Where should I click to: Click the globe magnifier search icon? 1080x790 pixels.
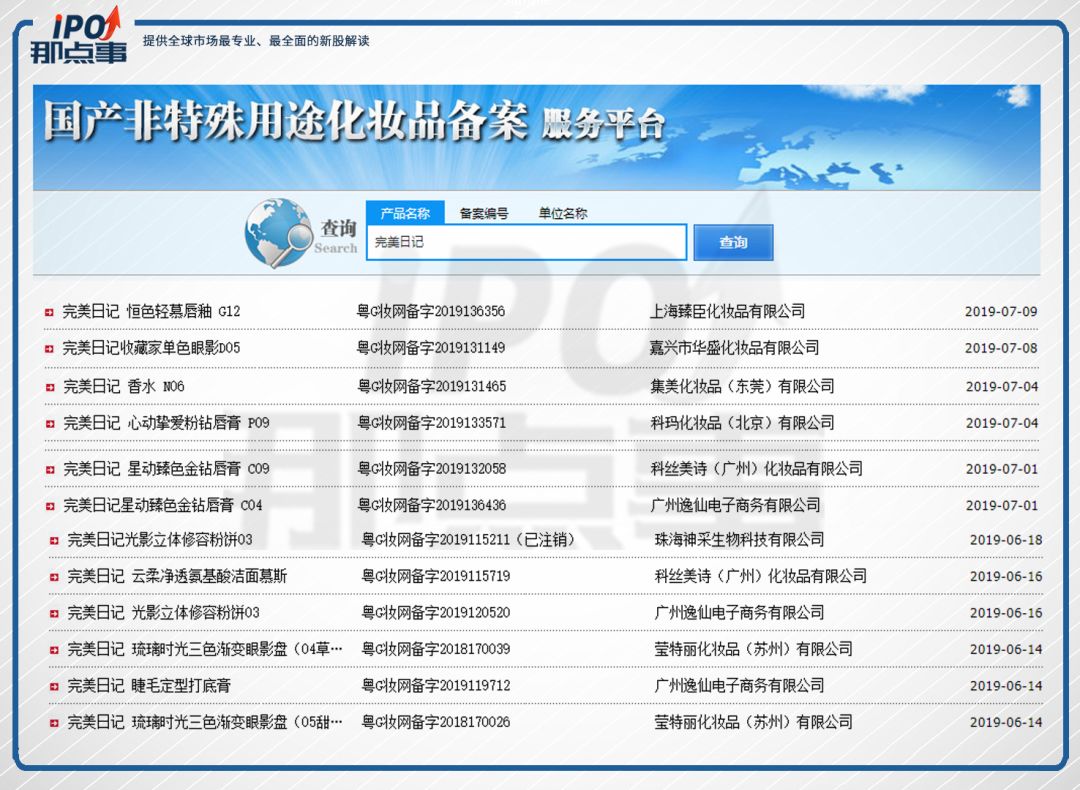click(278, 232)
